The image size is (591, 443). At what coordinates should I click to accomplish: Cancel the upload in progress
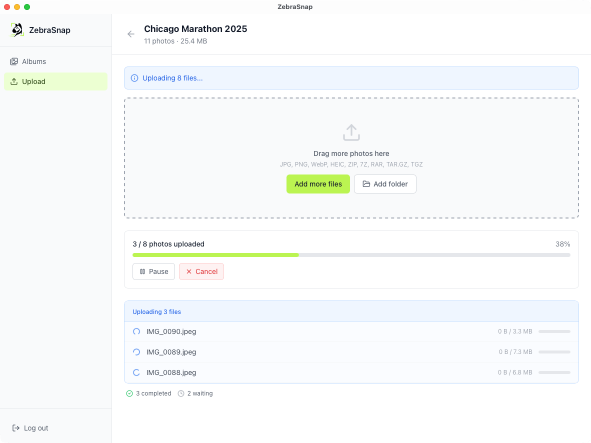tap(201, 271)
